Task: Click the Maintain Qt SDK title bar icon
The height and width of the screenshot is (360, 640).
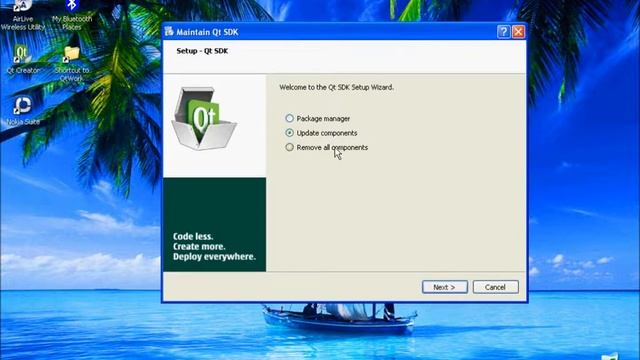Action: [x=169, y=31]
